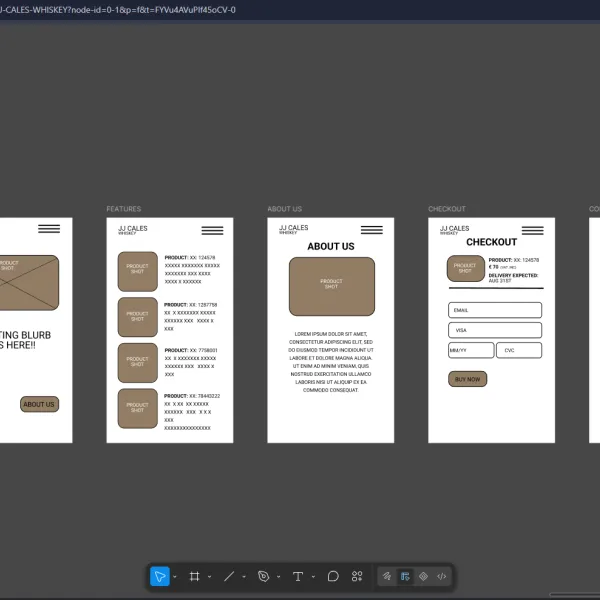Select product shot for PRODUCT XX: 1287758

[x=138, y=317]
